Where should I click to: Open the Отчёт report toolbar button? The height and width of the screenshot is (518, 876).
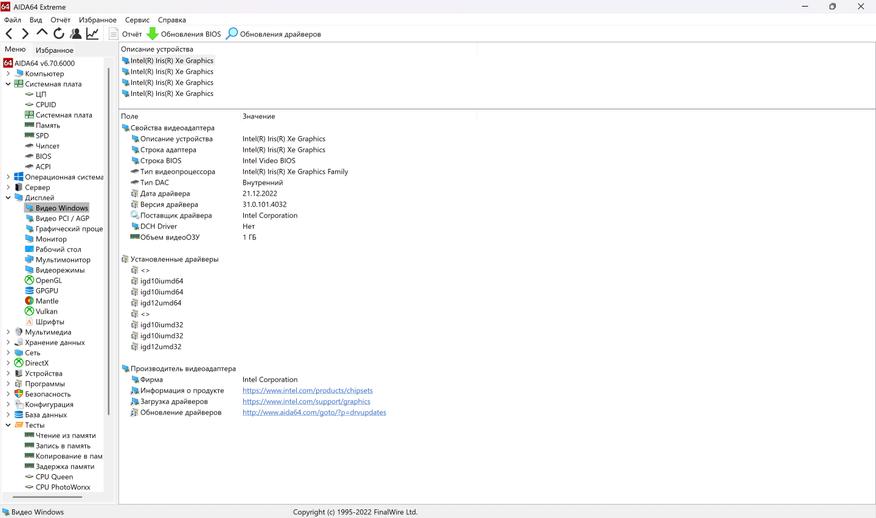125,34
